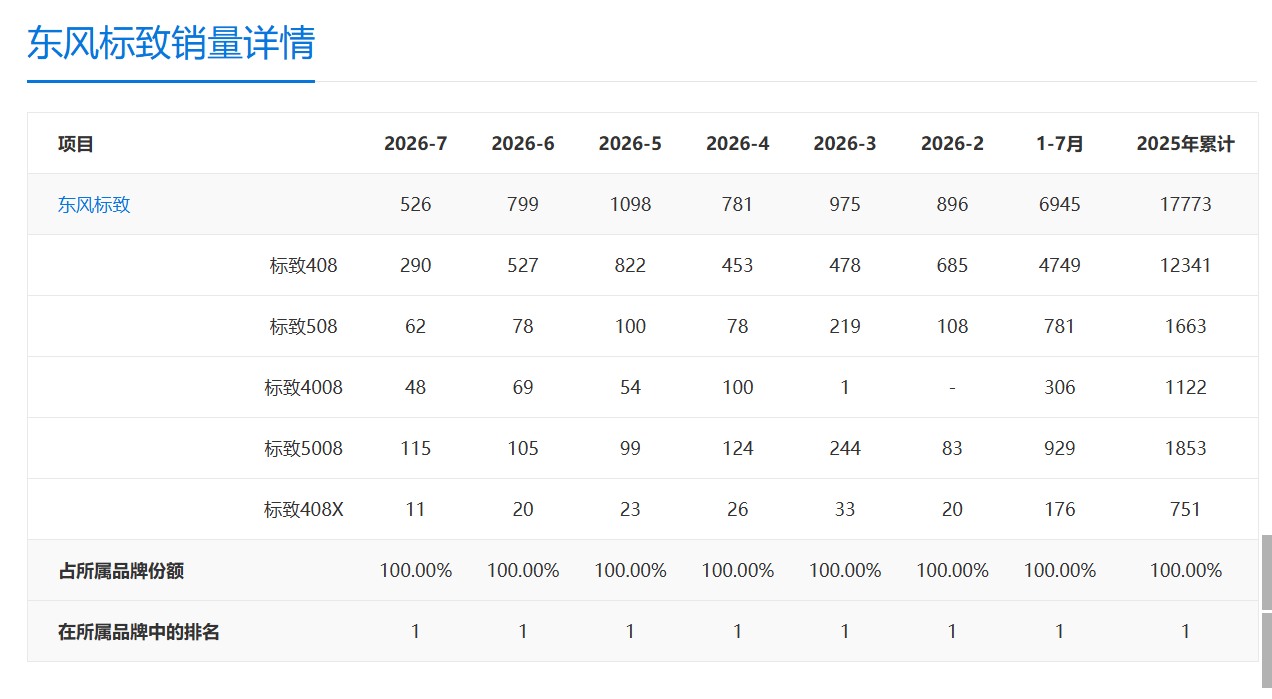Select the 标致508 row label
This screenshot has width=1272, height=699.
point(304,327)
